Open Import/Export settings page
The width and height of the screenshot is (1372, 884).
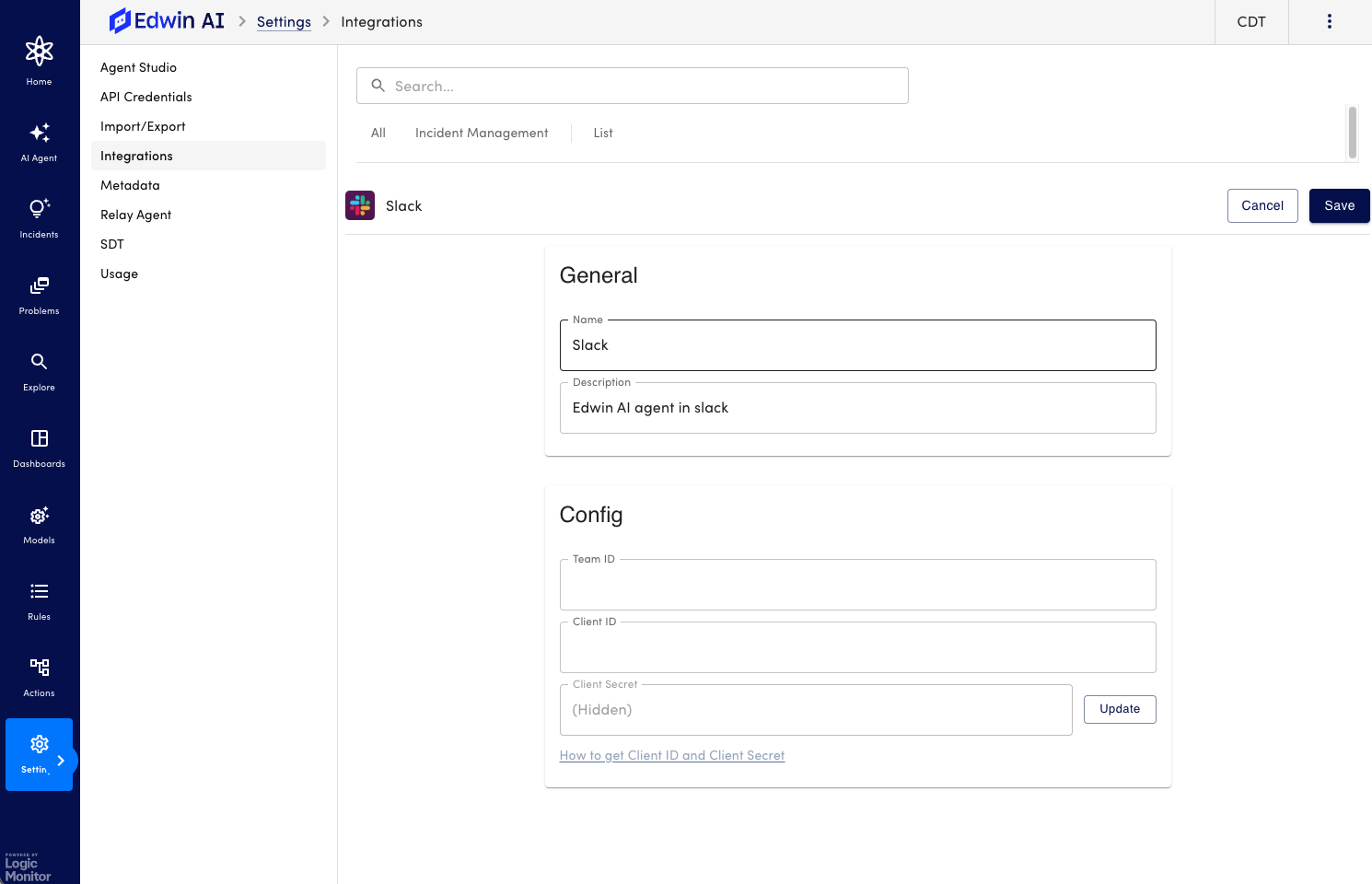(x=208, y=126)
